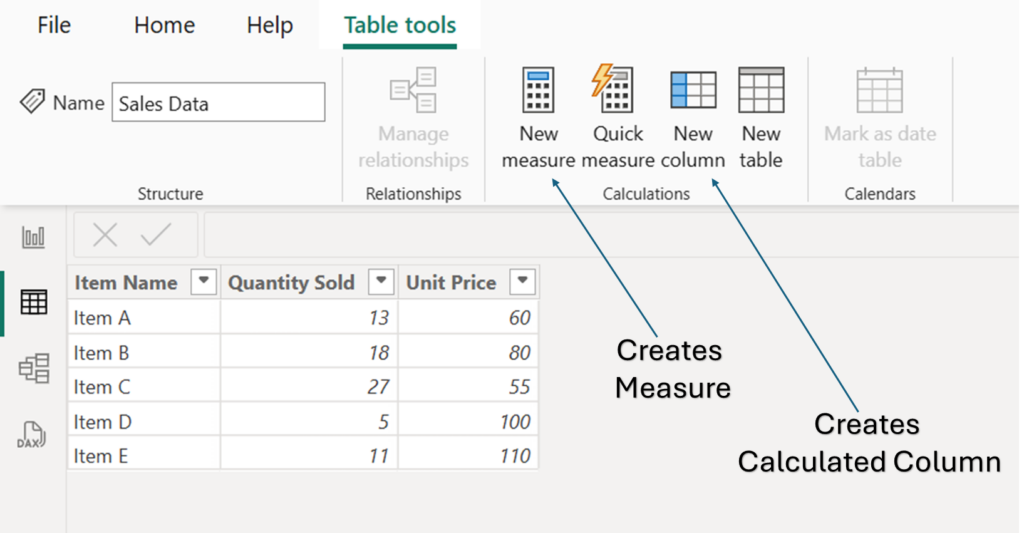Open Report view from left sidebar
This screenshot has width=1024, height=533.
tap(34, 237)
